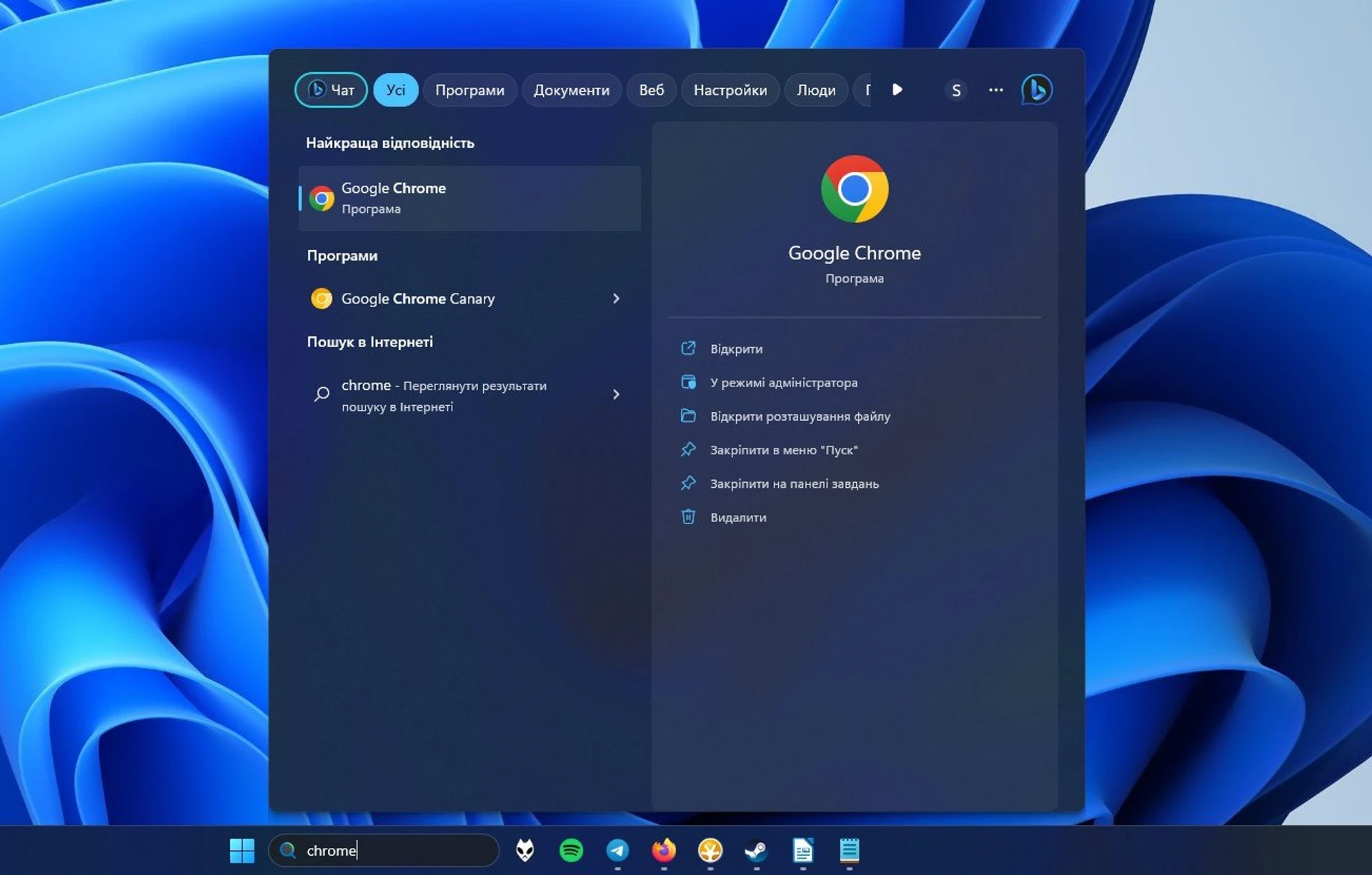Switch to the Люди filter tab
Viewport: 1372px width, 875px height.
816,90
